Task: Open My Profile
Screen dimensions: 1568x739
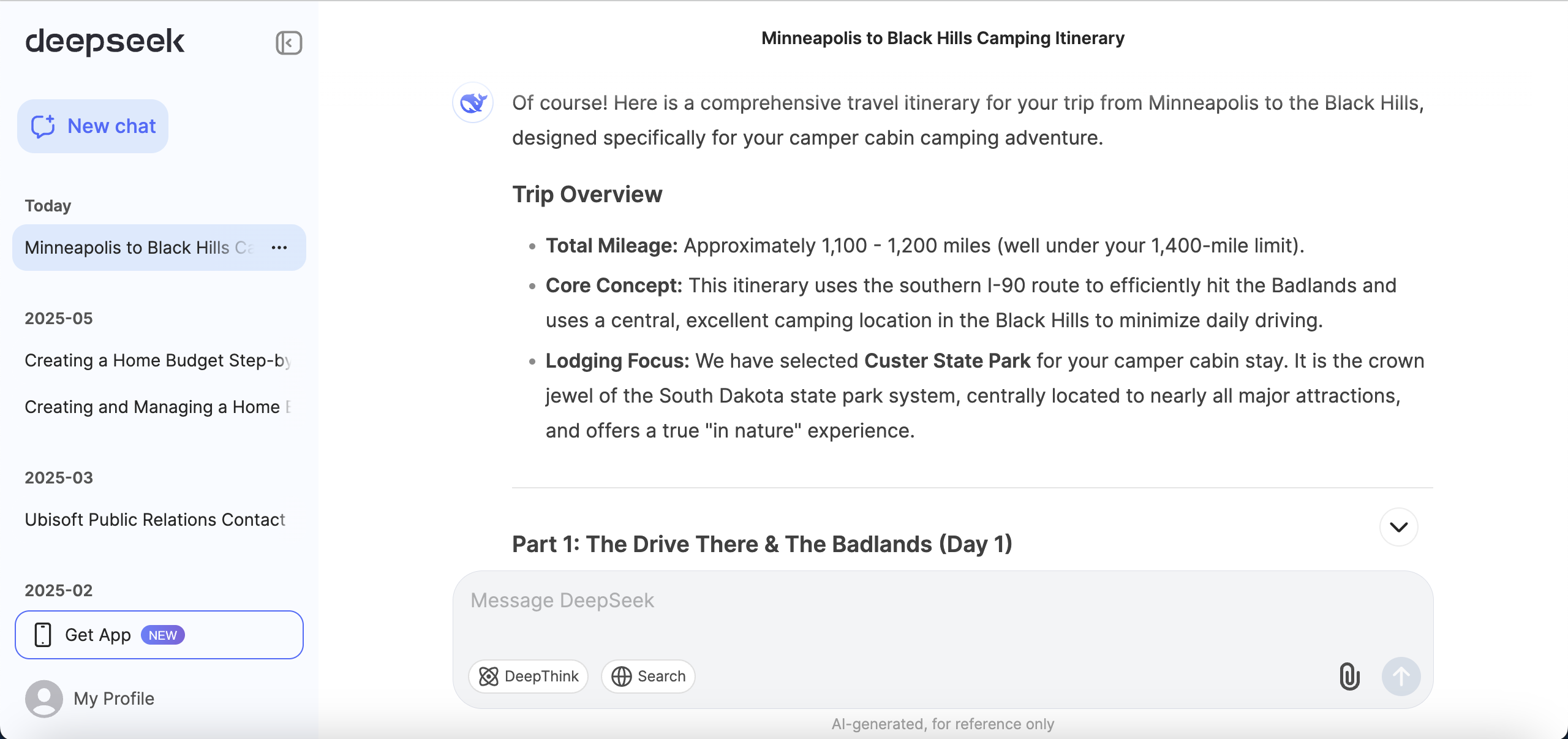Action: pyautogui.click(x=114, y=699)
